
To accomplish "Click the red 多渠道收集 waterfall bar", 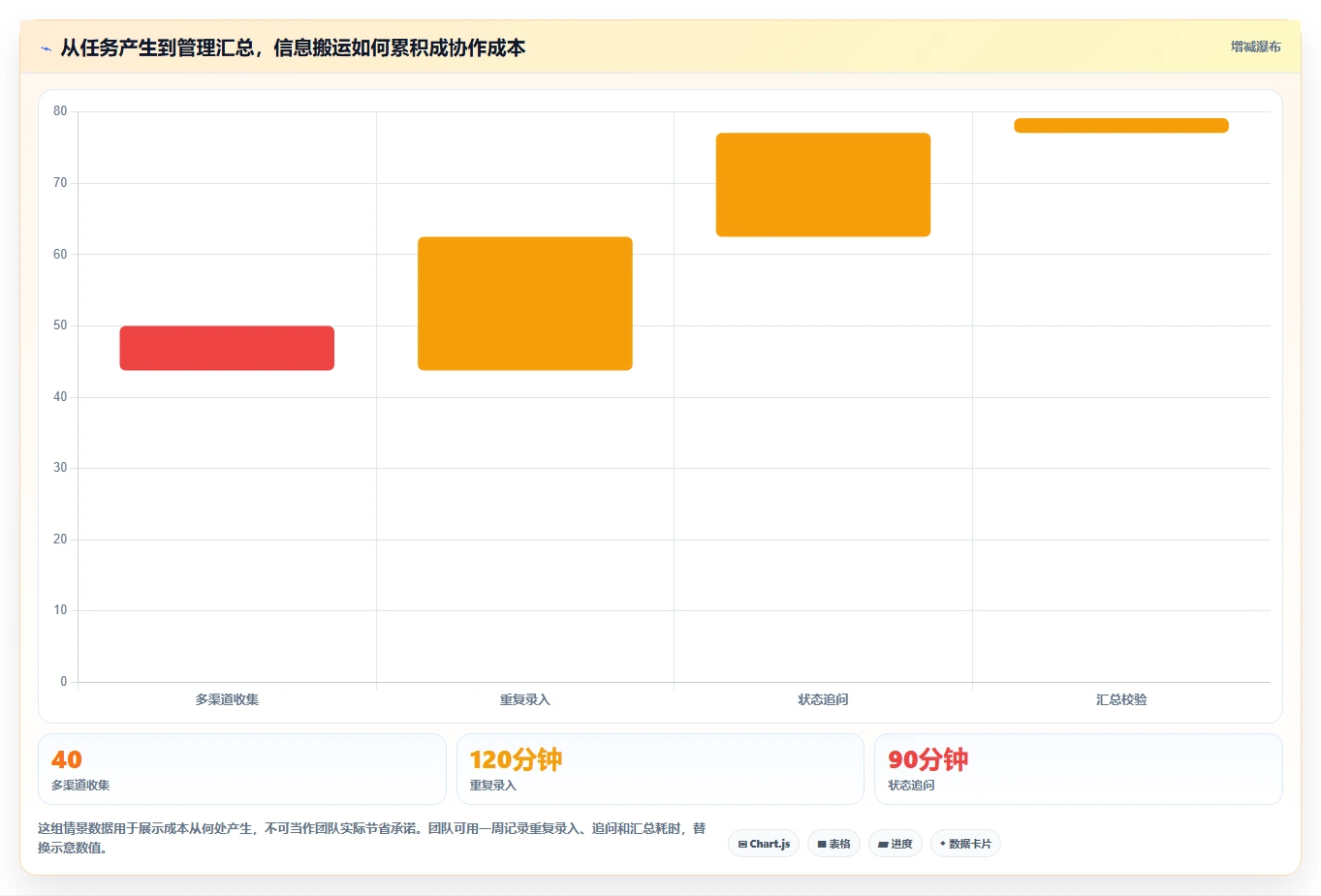I will click(227, 348).
